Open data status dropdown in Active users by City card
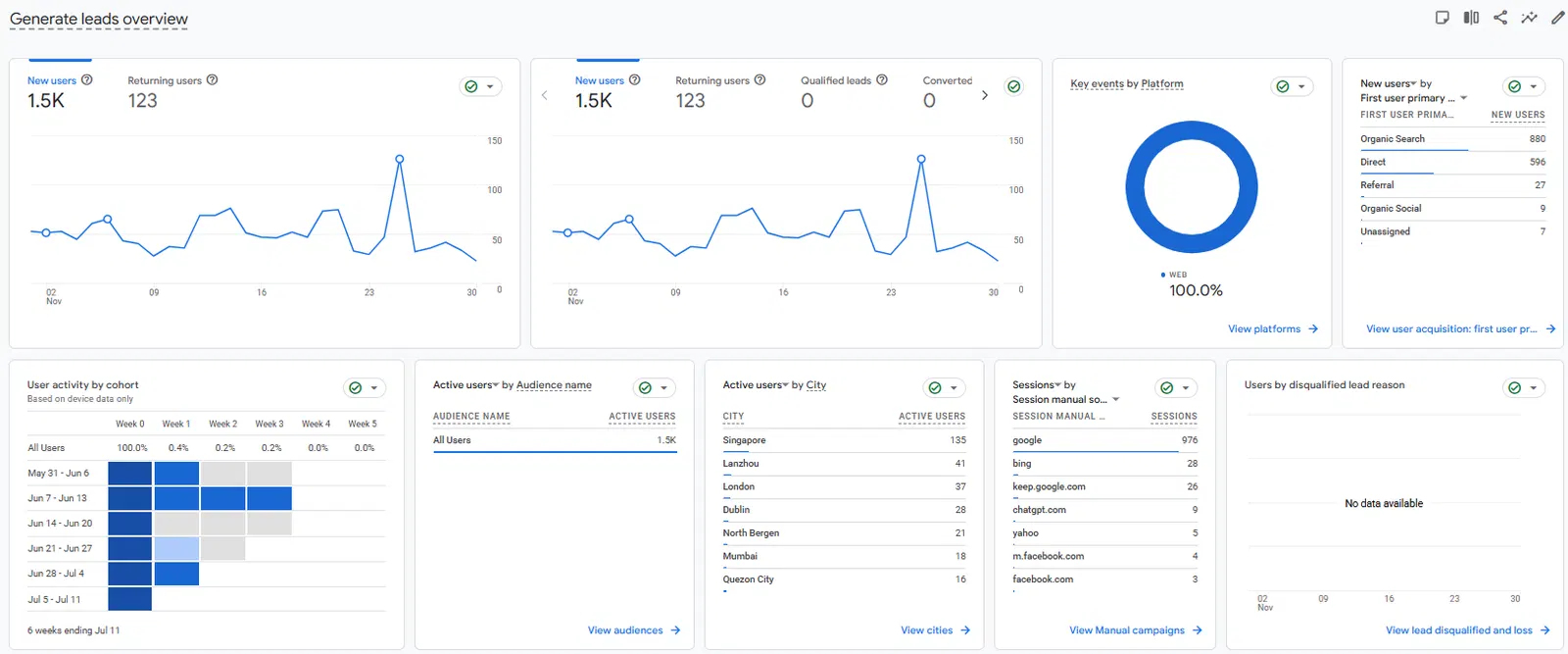The width and height of the screenshot is (1568, 654). (944, 387)
